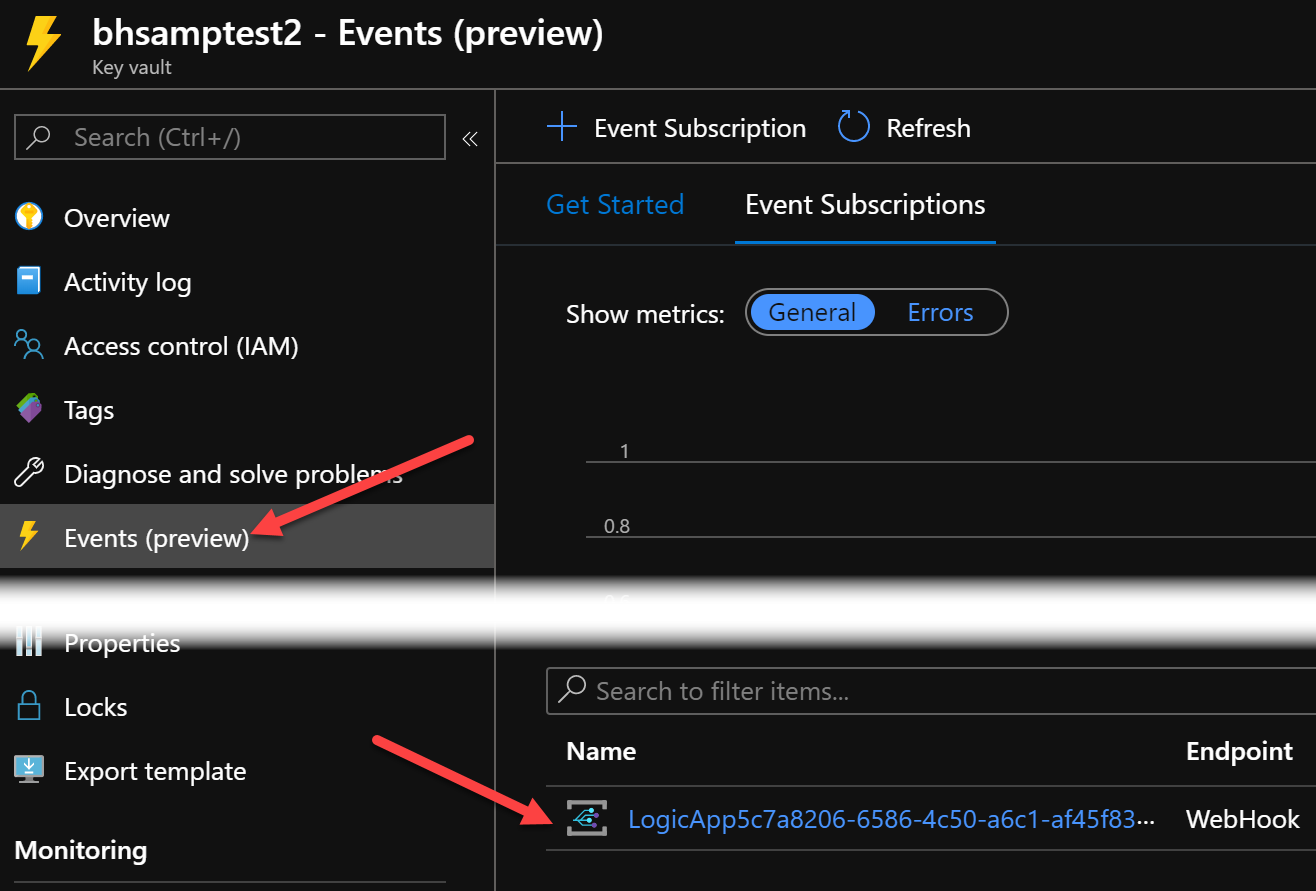The image size is (1316, 891).
Task: Open Activity log
Action: tap(127, 283)
